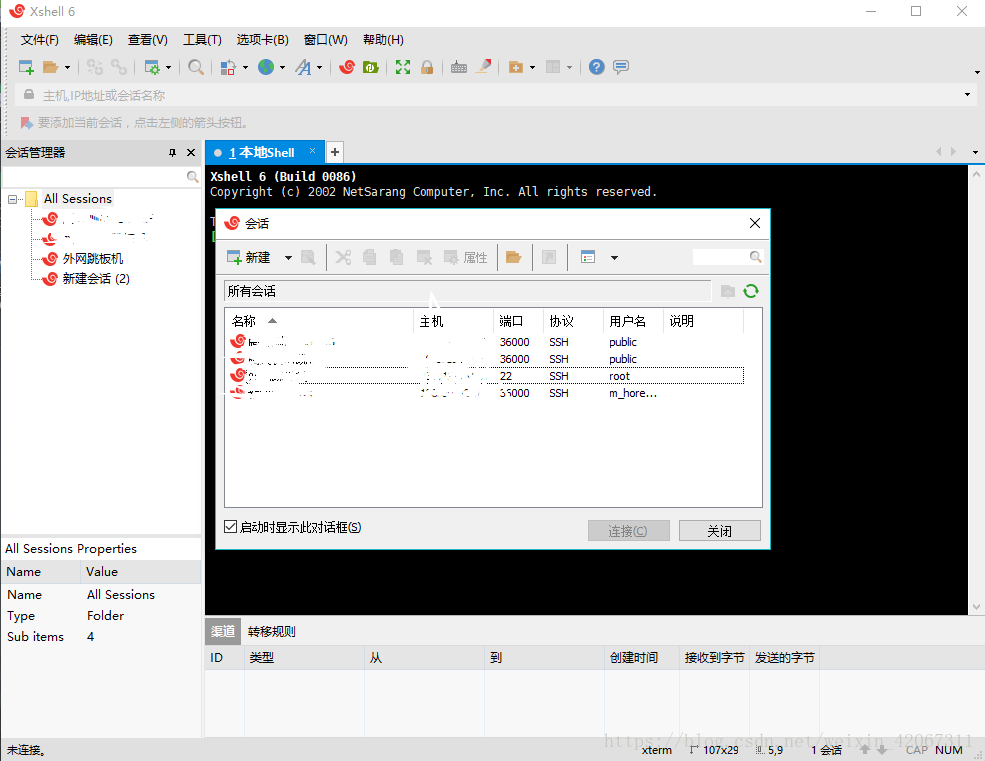Click the search icon in session manager panel
The width and height of the screenshot is (985, 761).
pos(192,177)
